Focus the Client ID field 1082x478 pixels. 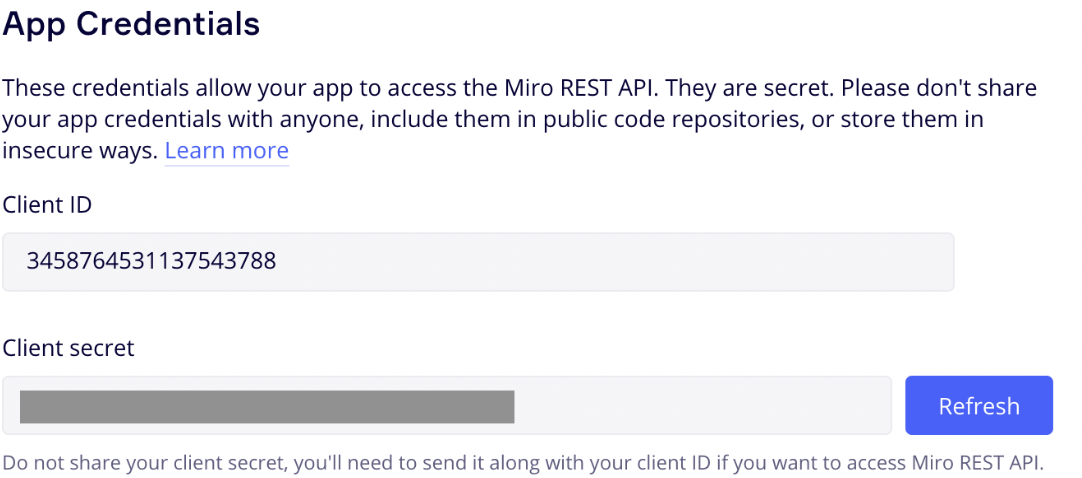click(478, 262)
